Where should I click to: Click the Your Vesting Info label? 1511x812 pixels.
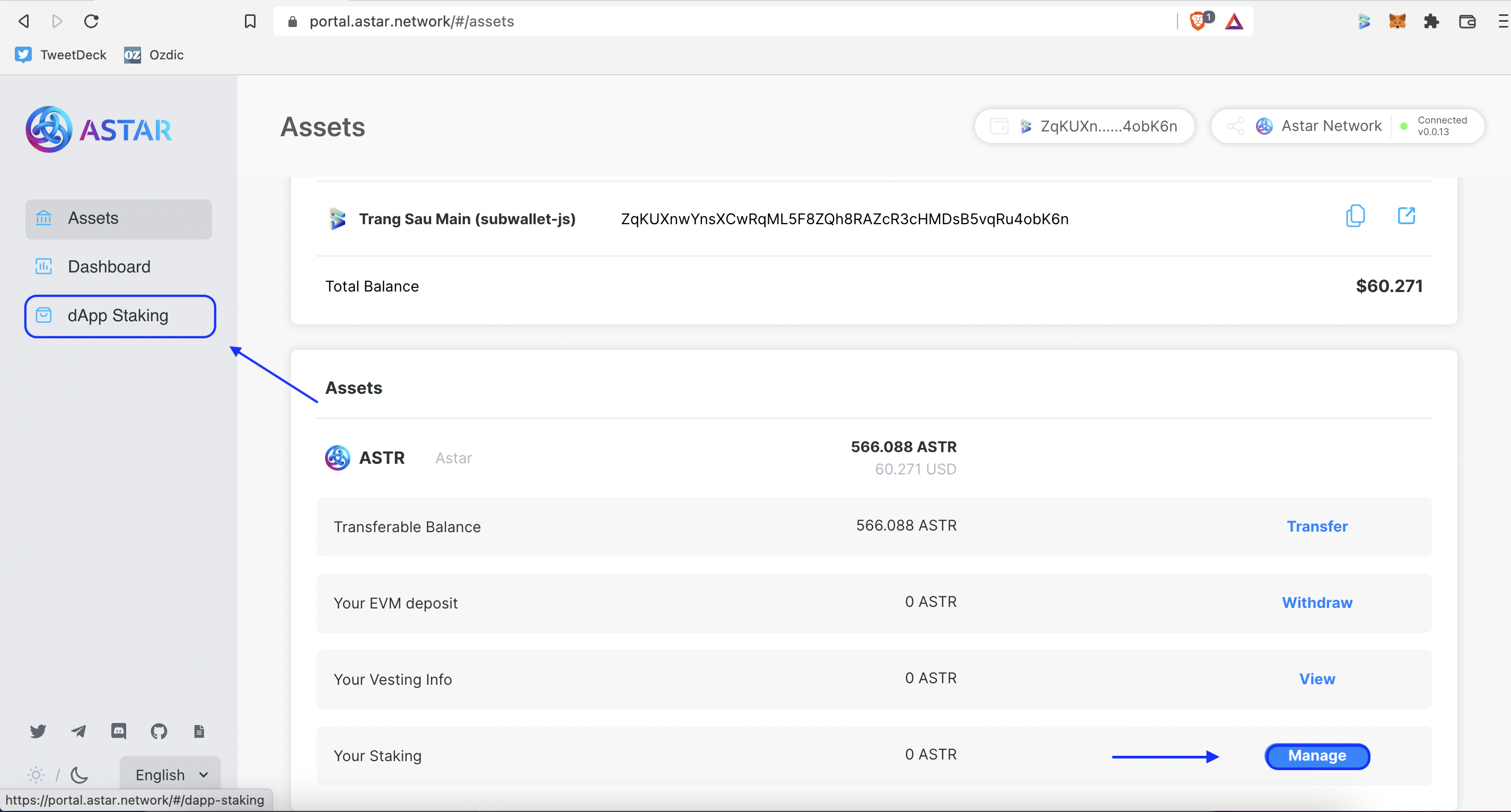(392, 679)
